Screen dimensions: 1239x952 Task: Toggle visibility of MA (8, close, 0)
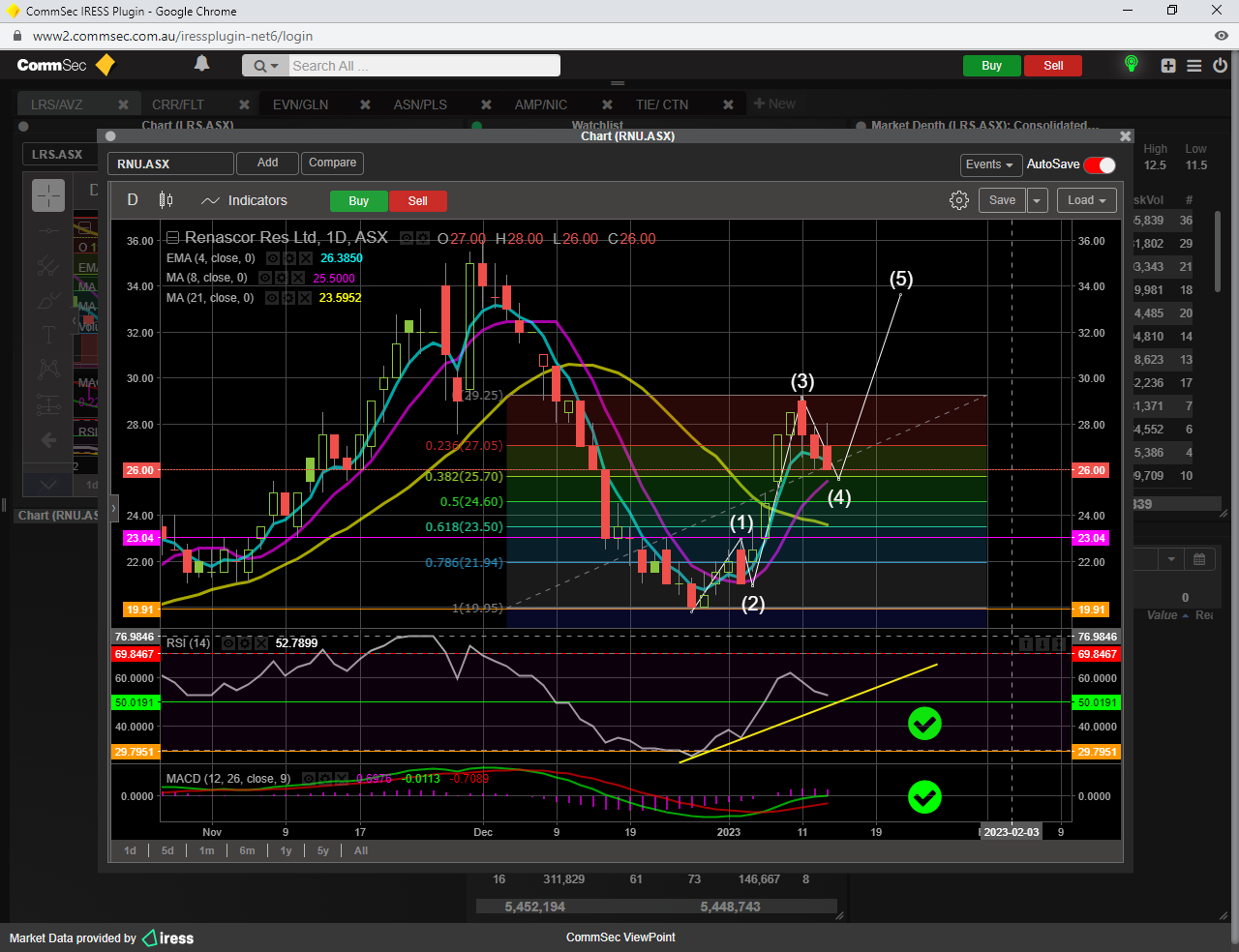click(264, 278)
